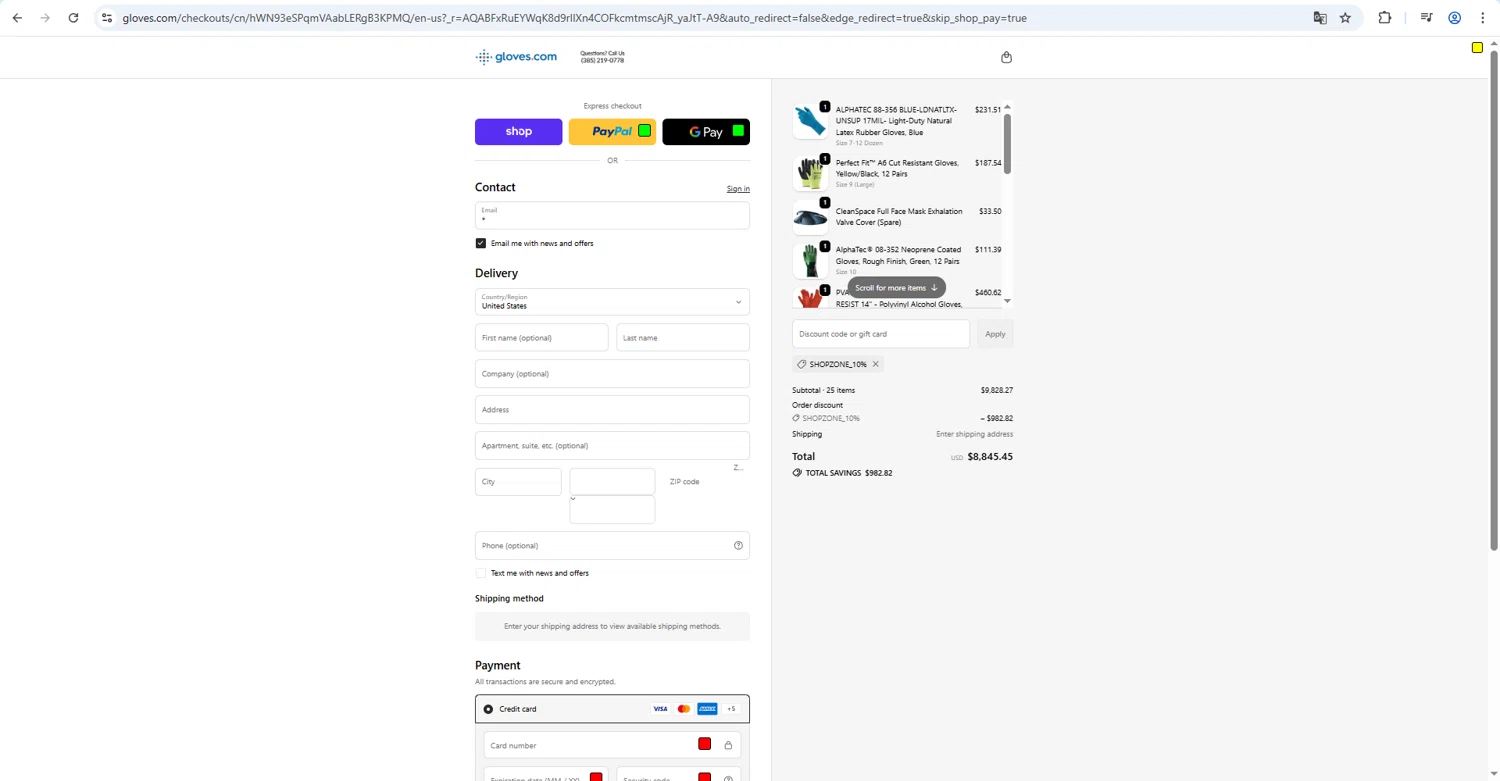Image resolution: width=1500 pixels, height=781 pixels.
Task: Click the $8,845.45 total amount
Action: [x=990, y=456]
